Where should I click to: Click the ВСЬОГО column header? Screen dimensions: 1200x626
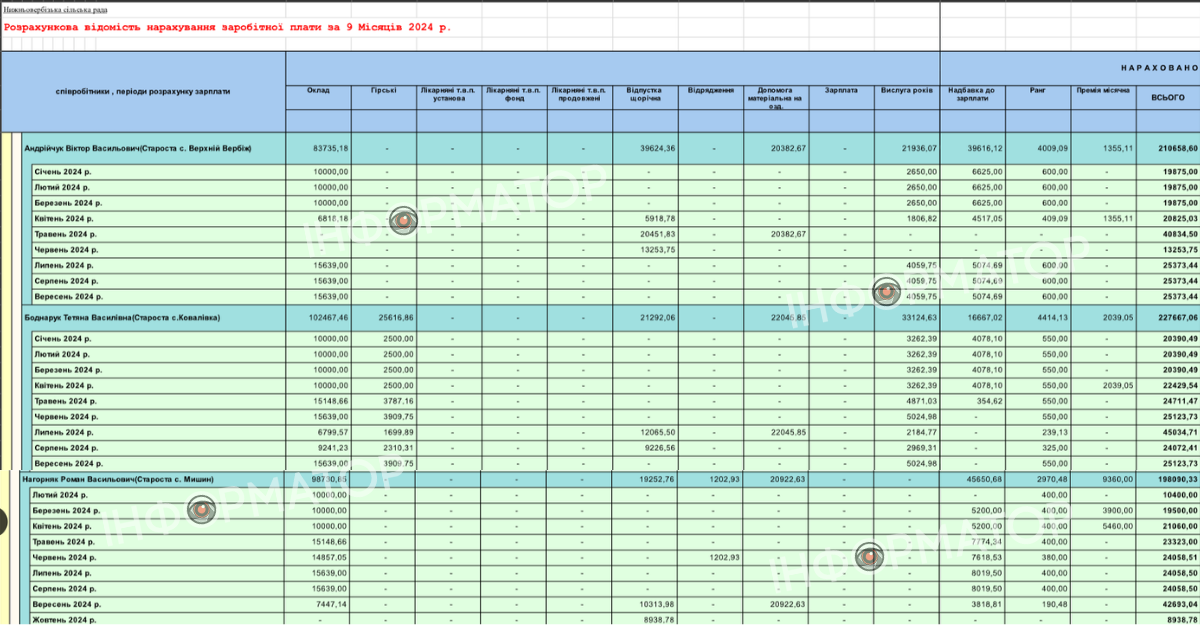tap(1167, 97)
